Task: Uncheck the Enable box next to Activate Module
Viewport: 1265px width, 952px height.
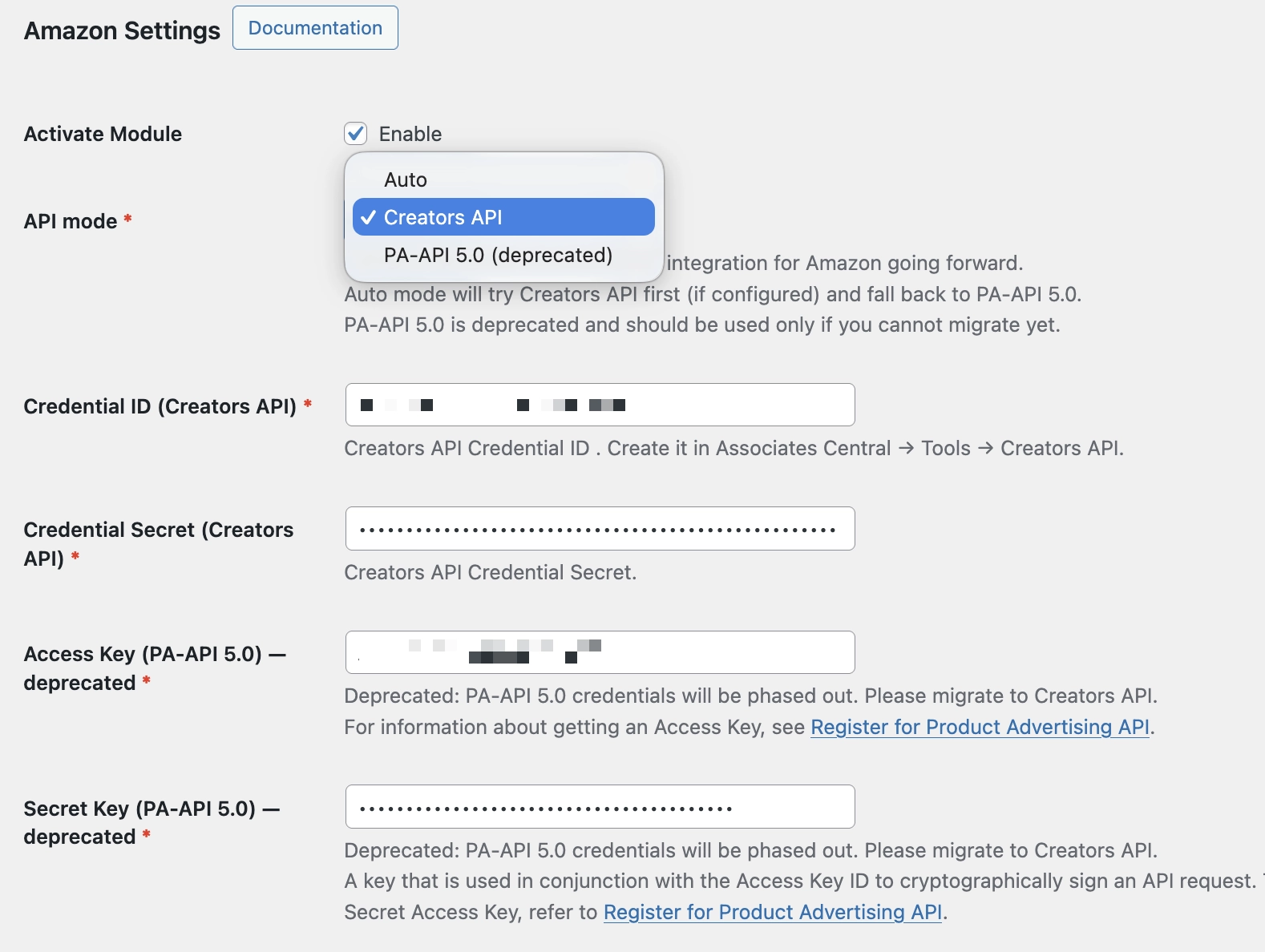Action: pos(355,133)
